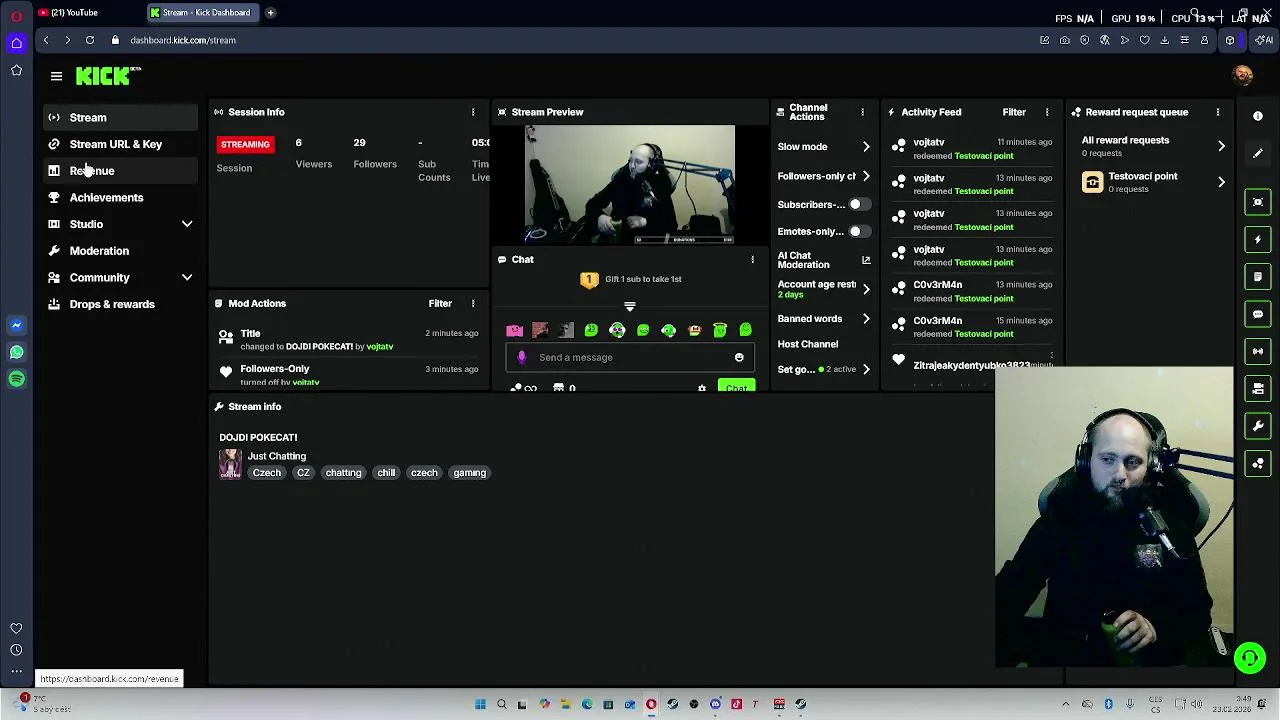
Task: Select the chatting tag
Action: pyautogui.click(x=343, y=473)
